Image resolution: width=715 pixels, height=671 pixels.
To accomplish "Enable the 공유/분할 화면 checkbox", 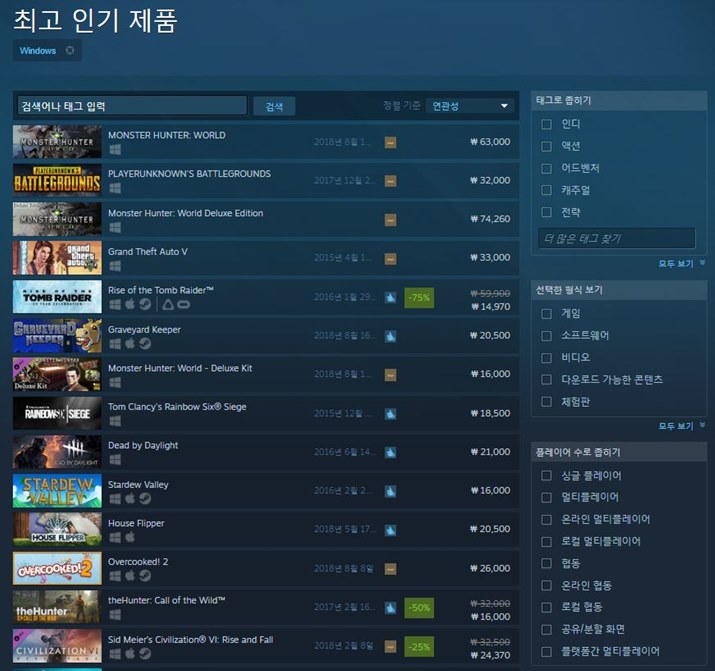I will click(546, 630).
